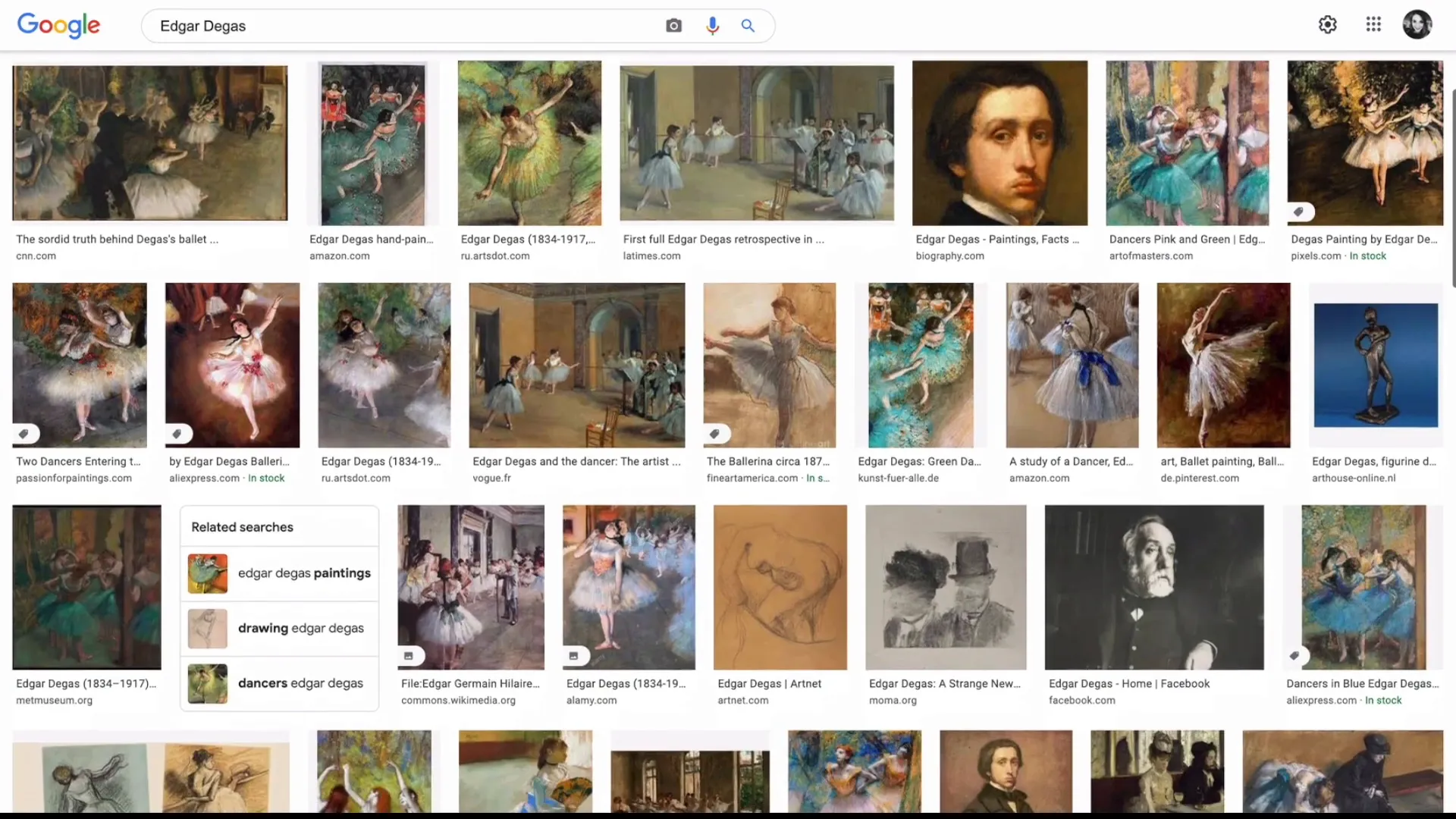View ballet rehearsal thumbnail from latimes.com

coord(757,143)
